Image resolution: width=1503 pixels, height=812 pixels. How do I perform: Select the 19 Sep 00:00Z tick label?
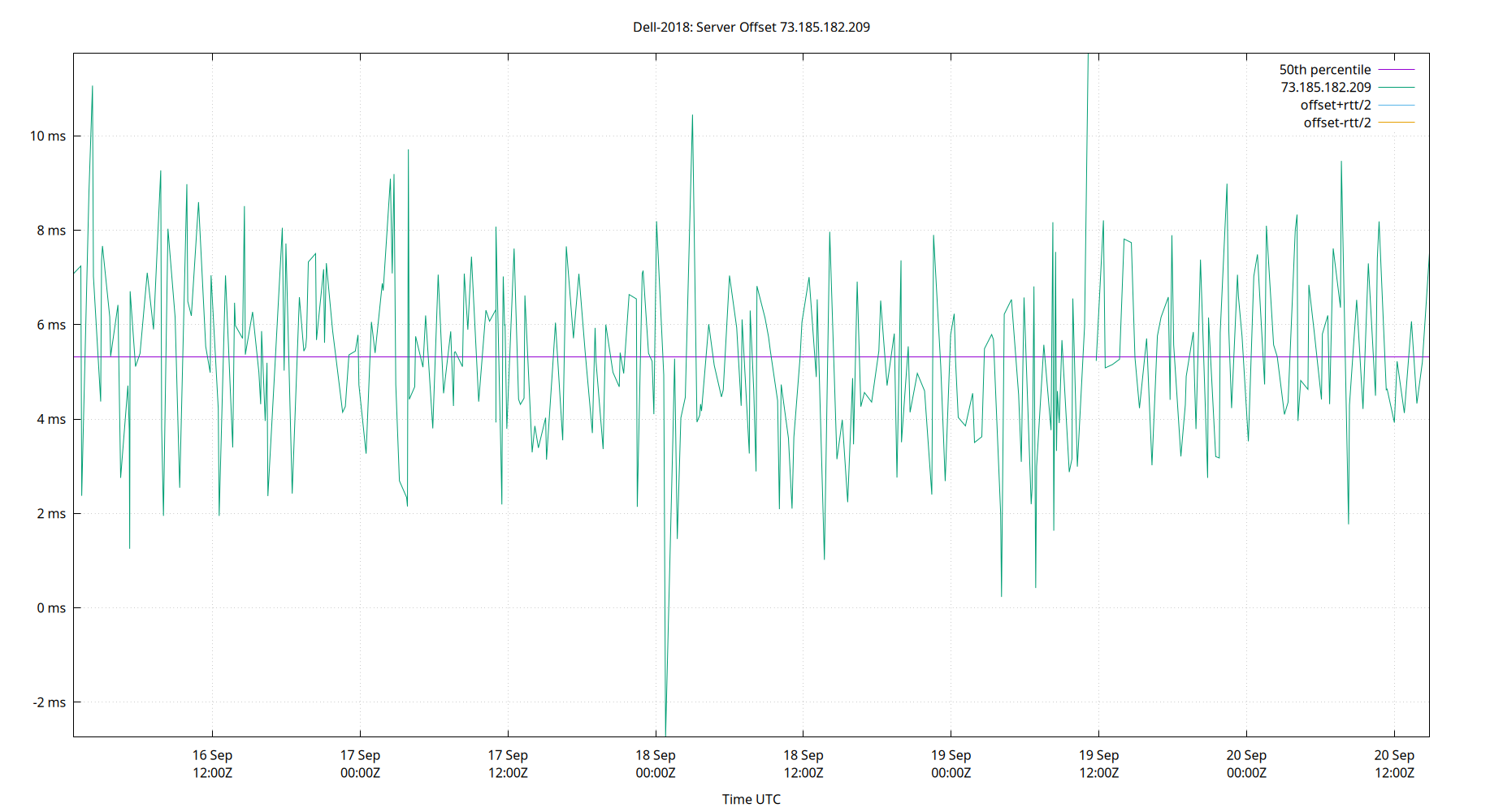[951, 763]
